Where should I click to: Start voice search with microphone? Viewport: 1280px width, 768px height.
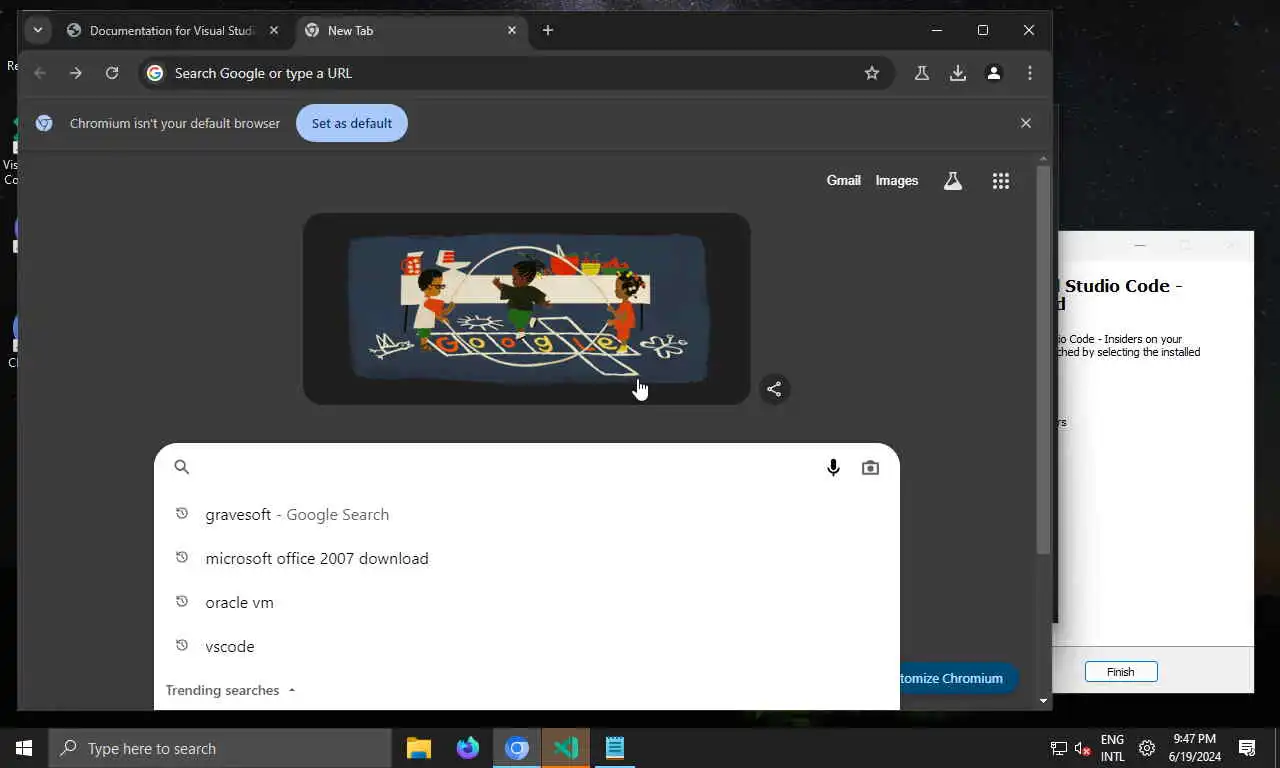coord(833,467)
